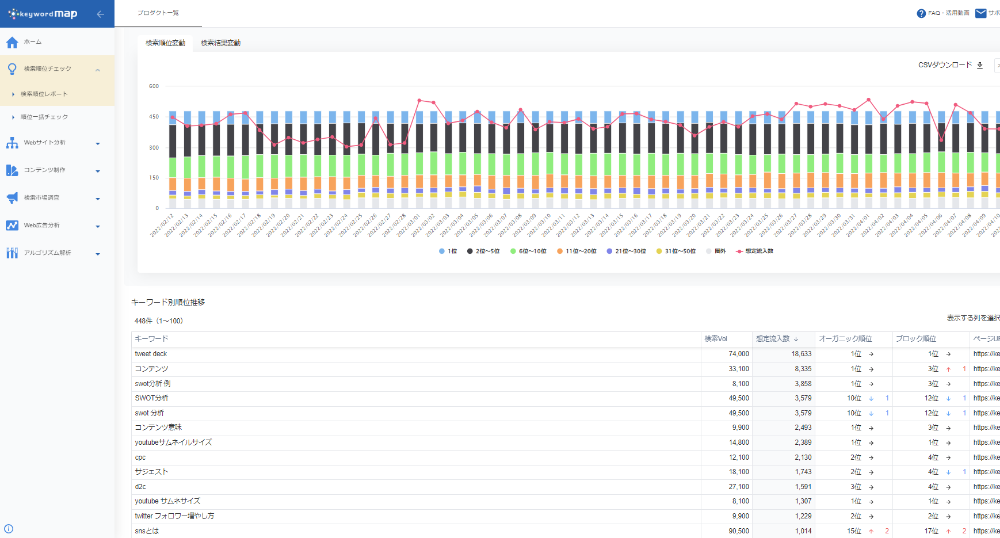
Task: Click the CSVダウンロード button
Action: pos(950,65)
